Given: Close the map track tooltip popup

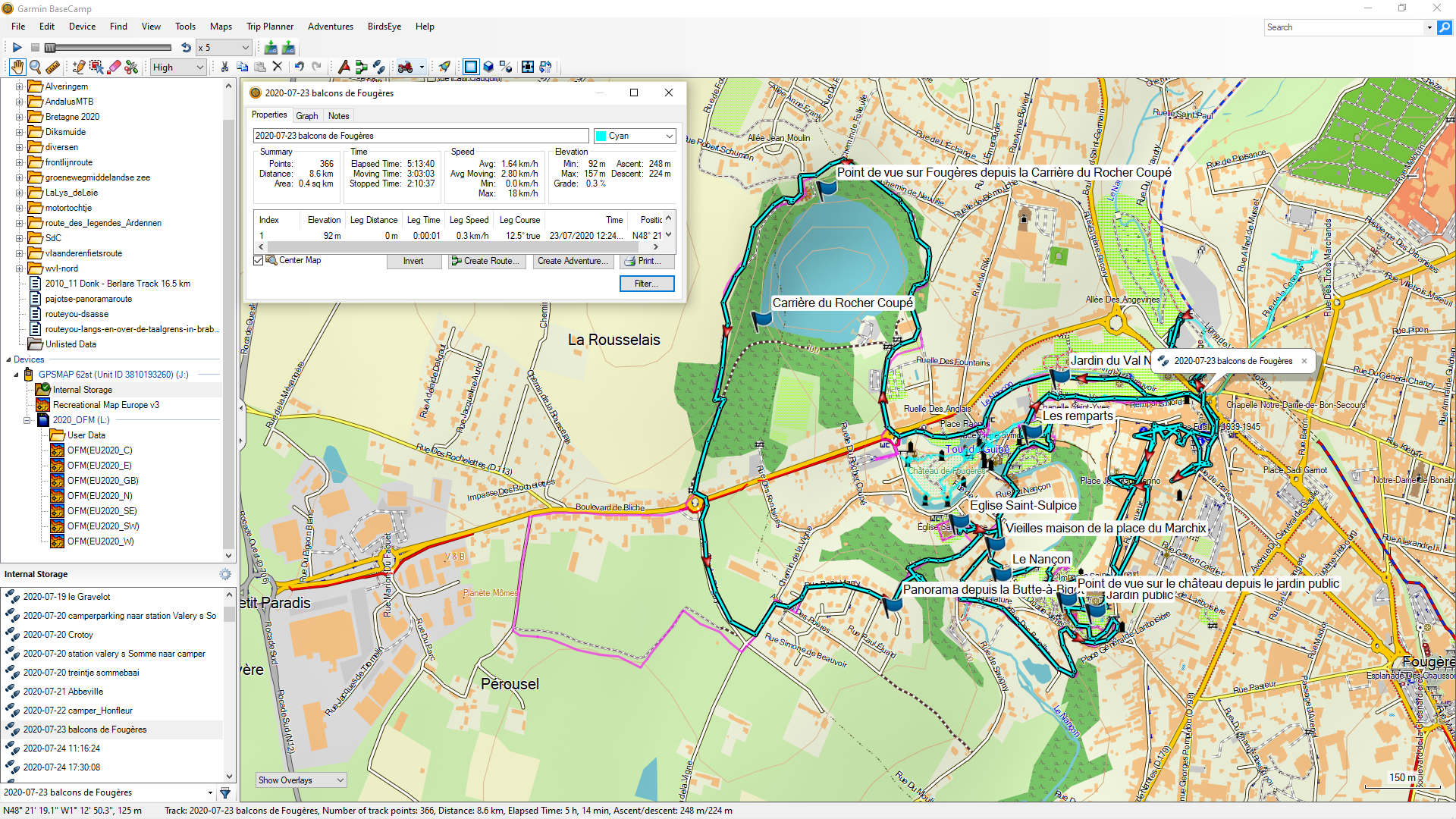Looking at the screenshot, I should tap(1304, 361).
